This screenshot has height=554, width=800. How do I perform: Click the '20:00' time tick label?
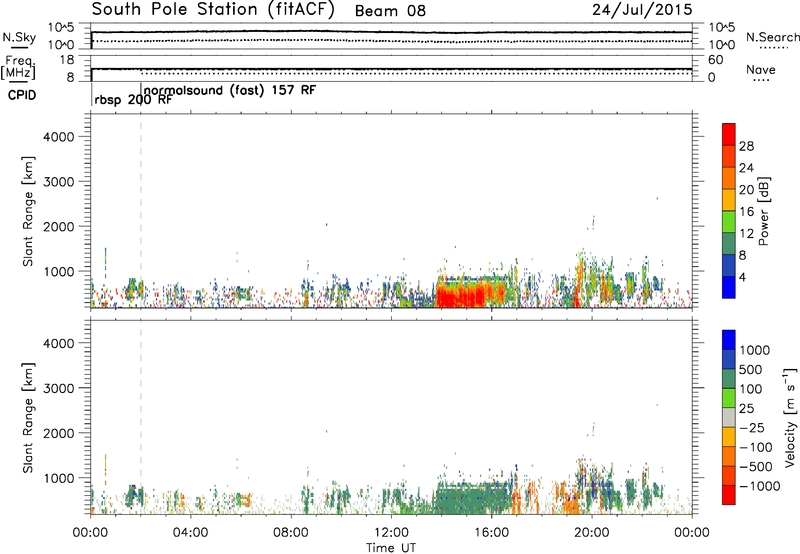(x=592, y=533)
